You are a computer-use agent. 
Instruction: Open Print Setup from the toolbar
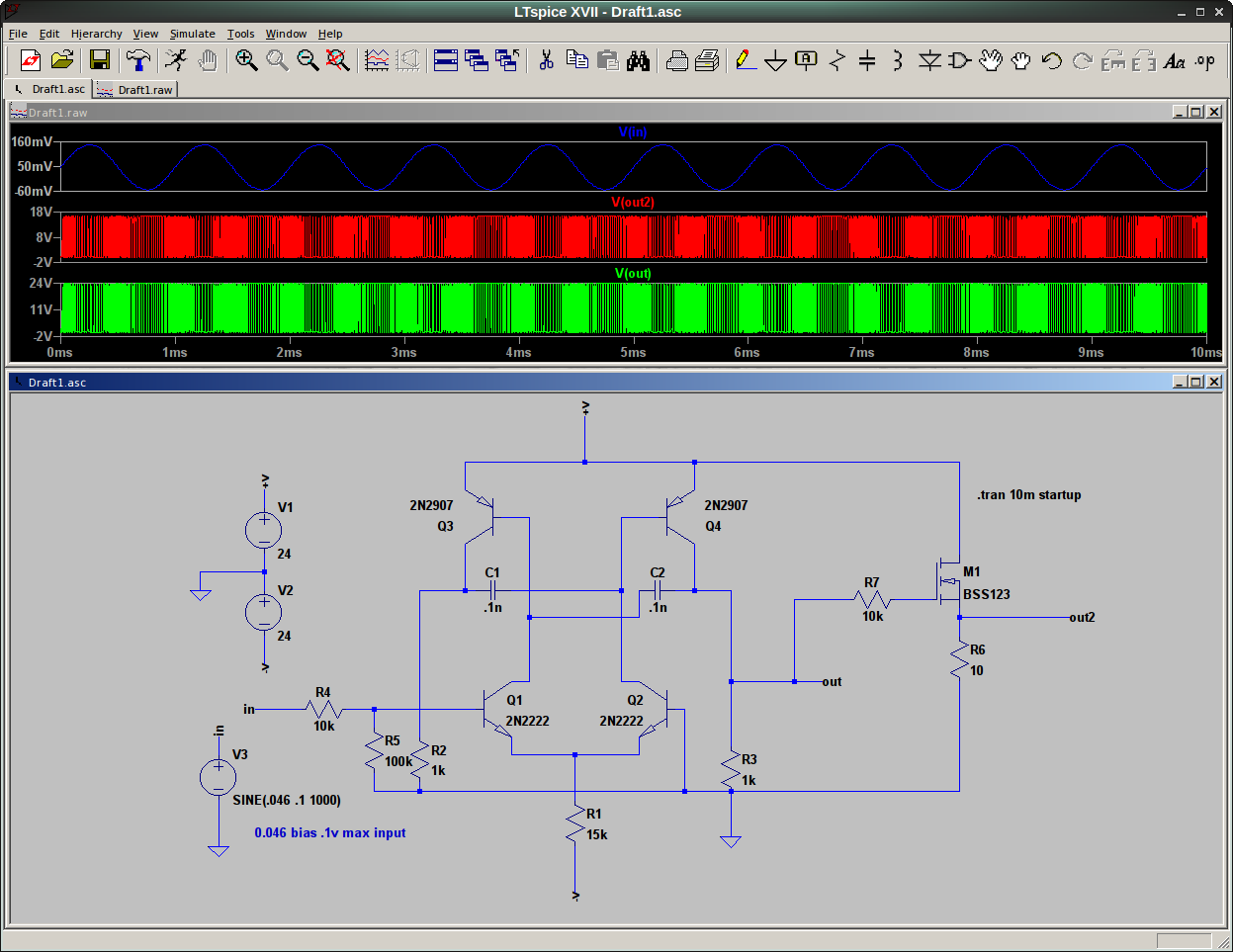click(x=677, y=61)
